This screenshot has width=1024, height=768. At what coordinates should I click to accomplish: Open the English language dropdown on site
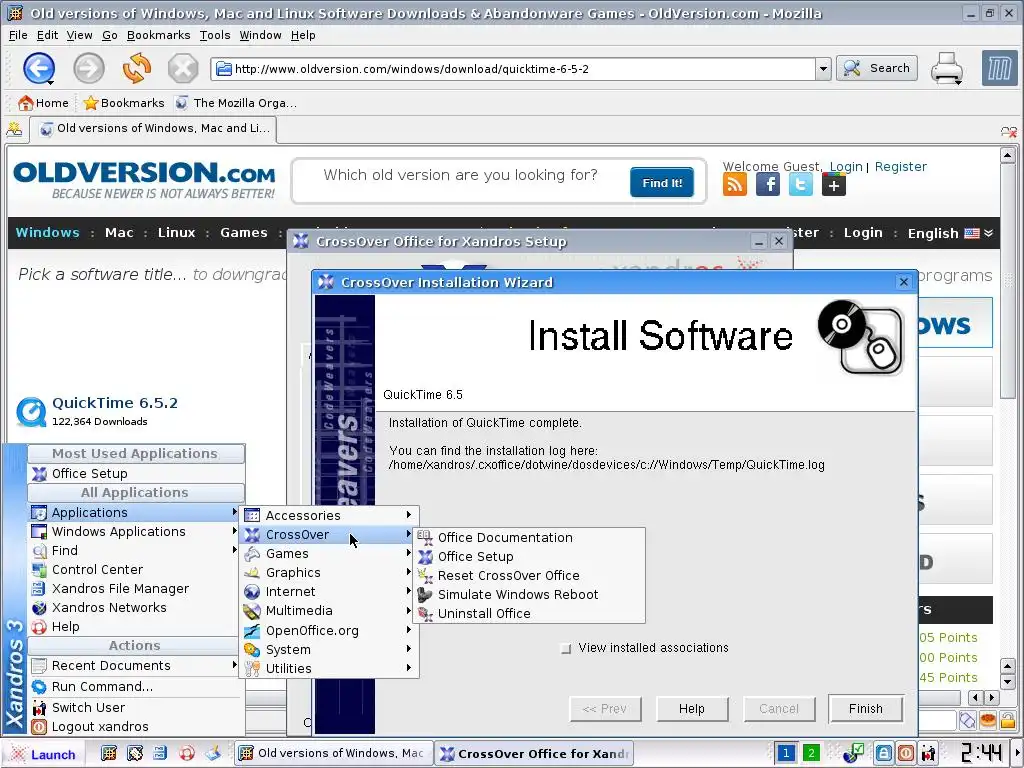(950, 233)
